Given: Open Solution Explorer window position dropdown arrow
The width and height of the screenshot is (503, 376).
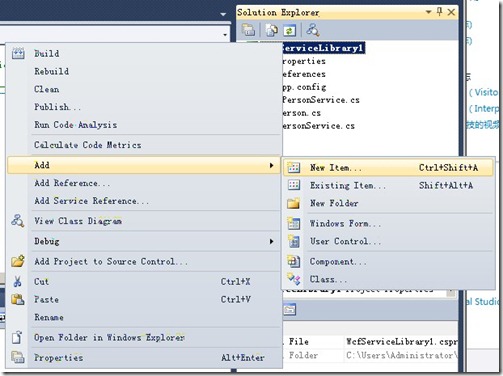Looking at the screenshot, I should tap(429, 12).
